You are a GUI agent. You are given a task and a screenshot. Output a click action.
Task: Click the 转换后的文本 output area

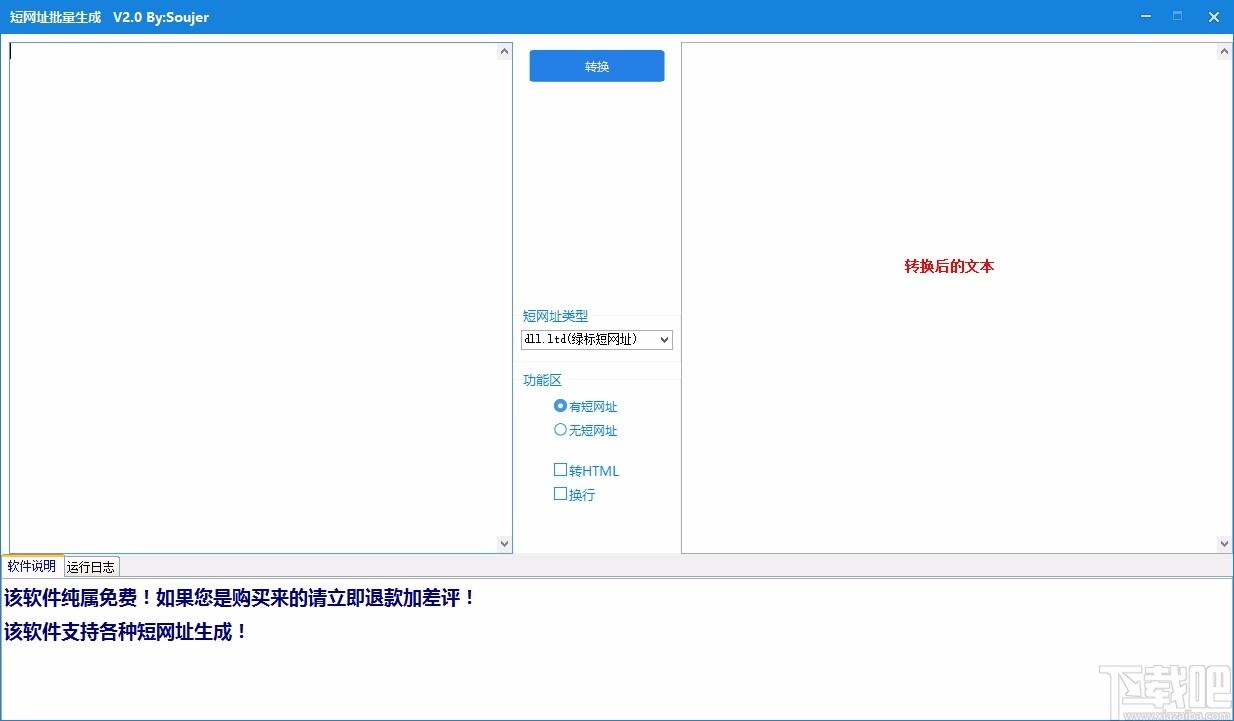coord(948,267)
